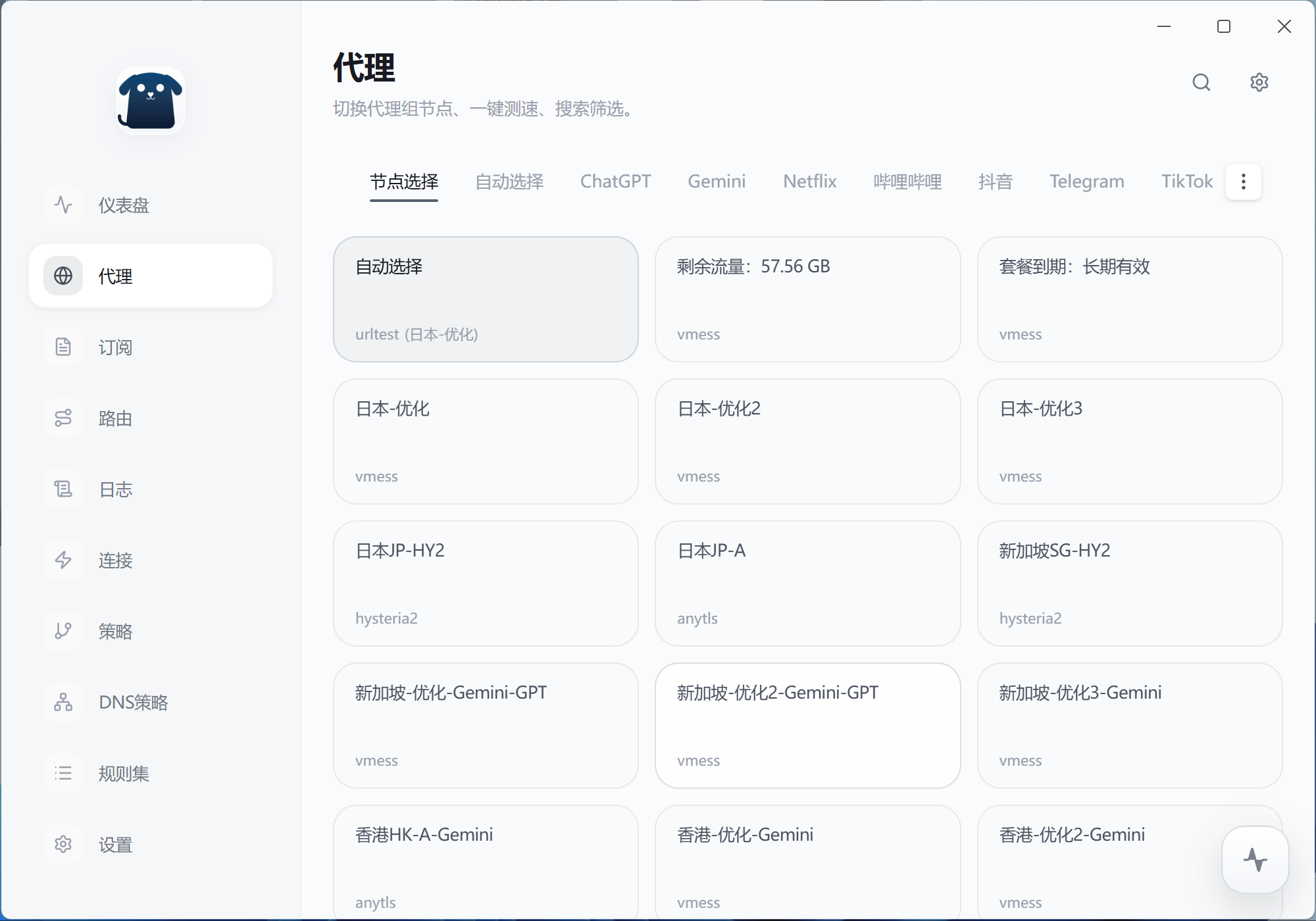Select the 日本-优化2 vmess node
1316x921 pixels.
(x=807, y=441)
